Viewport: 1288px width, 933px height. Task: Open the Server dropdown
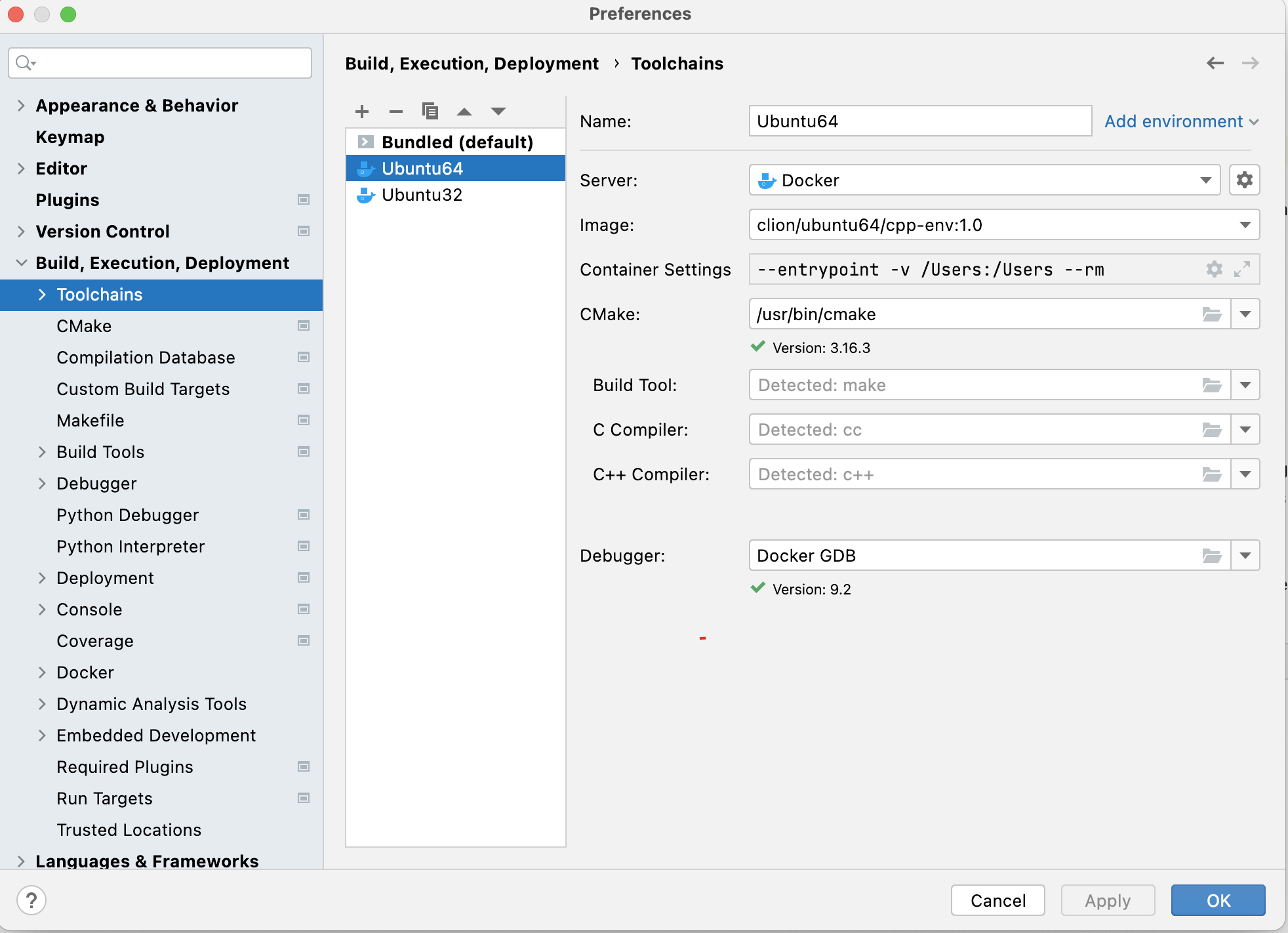1207,180
